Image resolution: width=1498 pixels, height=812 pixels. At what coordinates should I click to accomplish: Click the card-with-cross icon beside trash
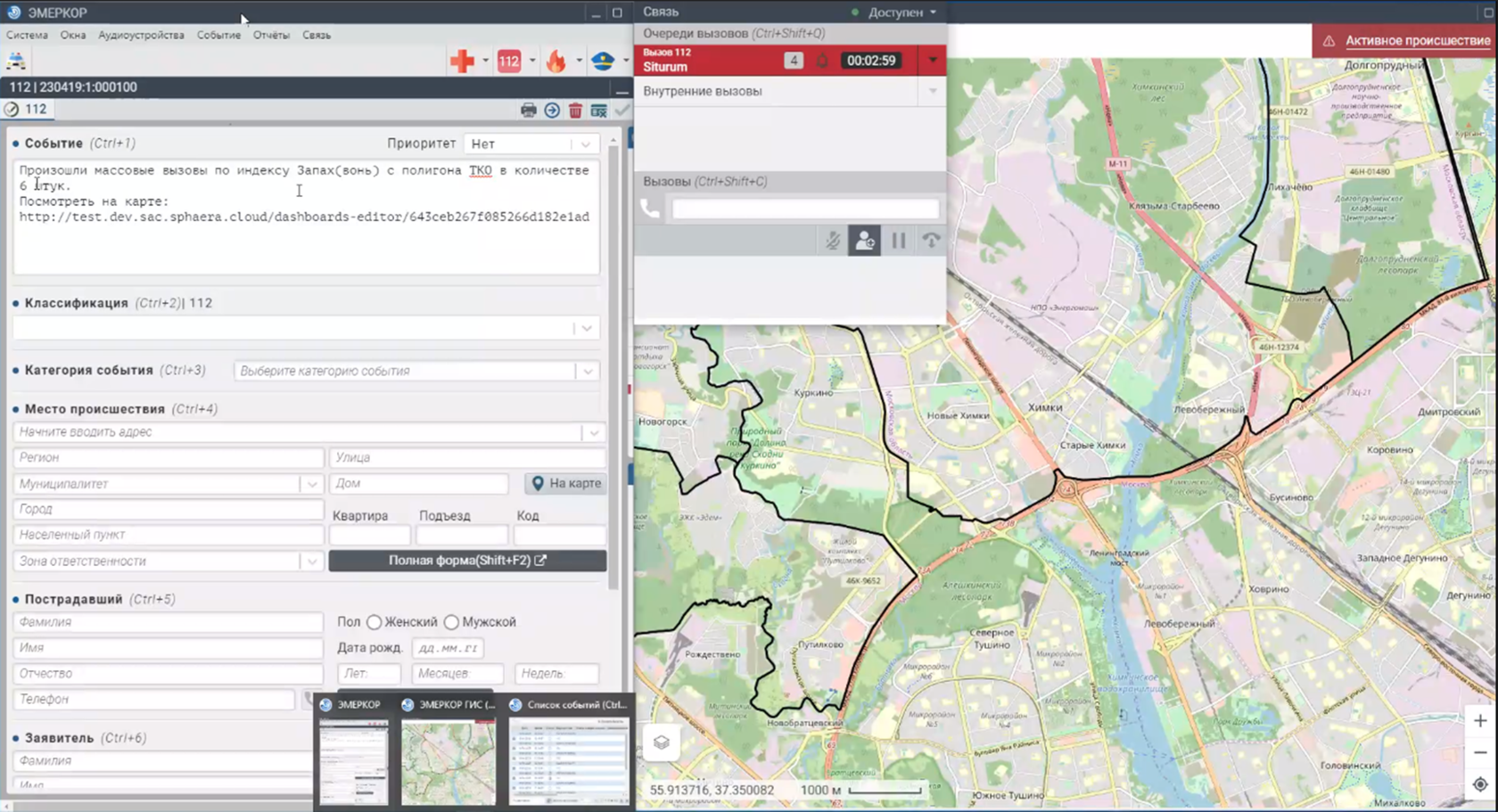[x=598, y=110]
